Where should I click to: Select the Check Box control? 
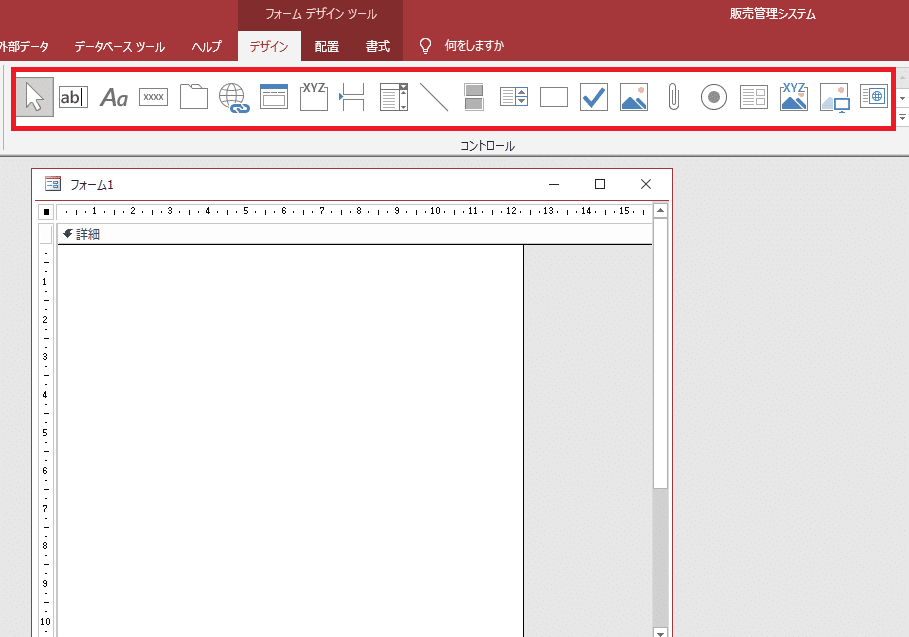click(x=594, y=97)
